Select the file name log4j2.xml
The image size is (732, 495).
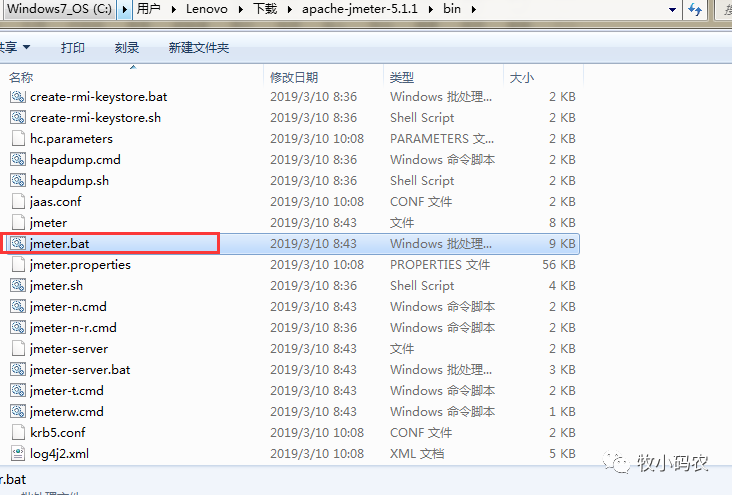[x=59, y=454]
